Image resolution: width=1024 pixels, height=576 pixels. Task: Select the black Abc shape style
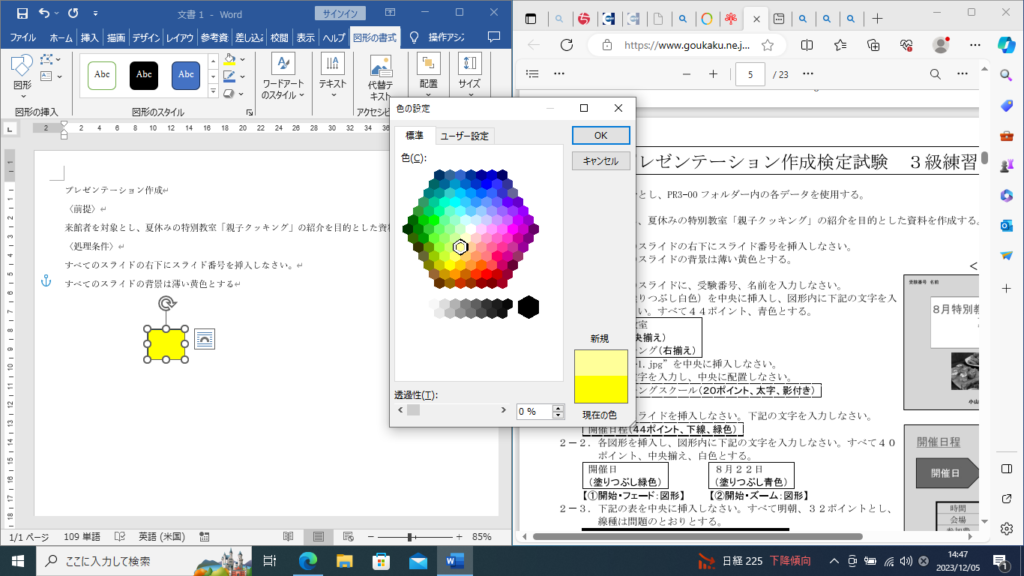tap(143, 75)
